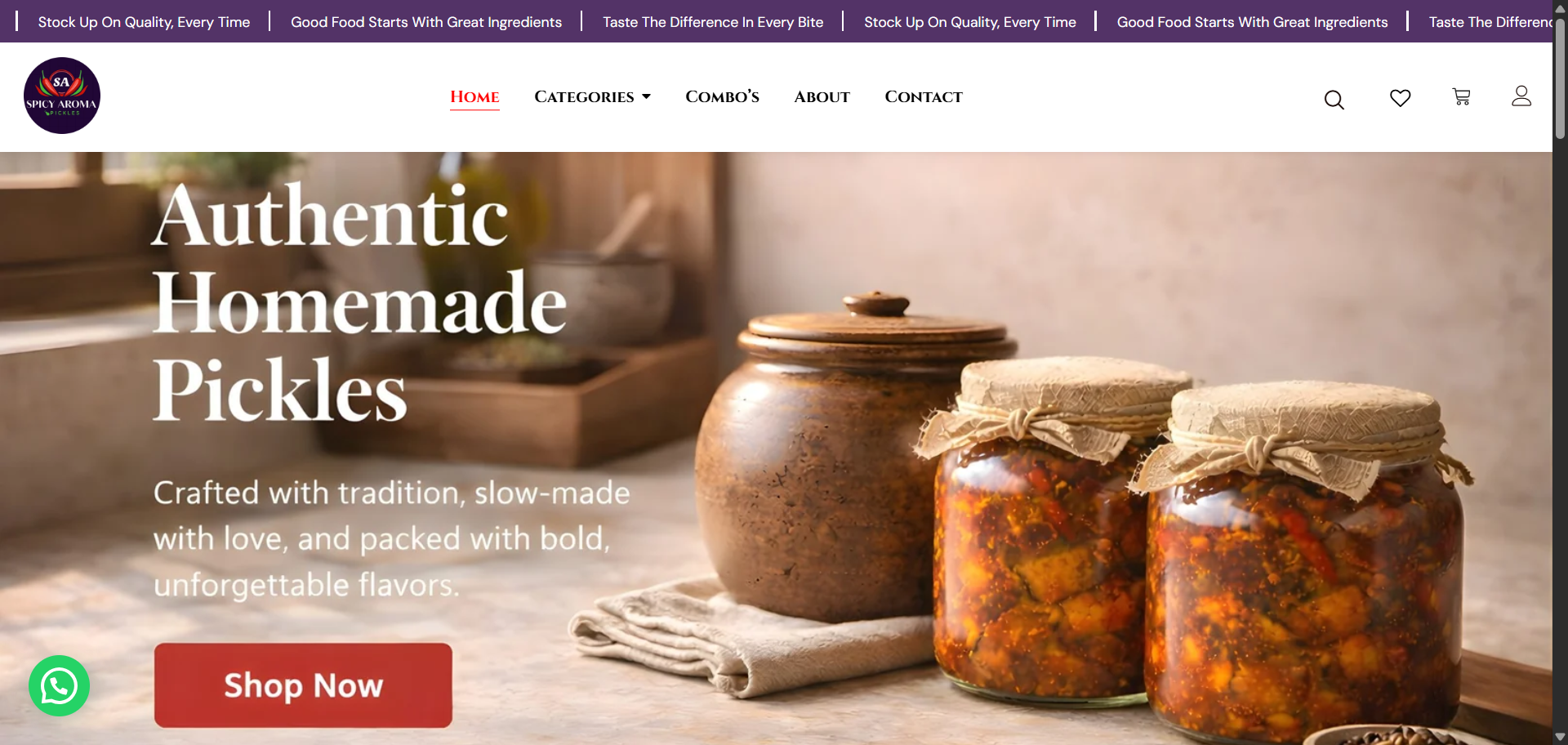The image size is (1568, 745).
Task: Open the search magnifier icon
Action: coord(1334,100)
